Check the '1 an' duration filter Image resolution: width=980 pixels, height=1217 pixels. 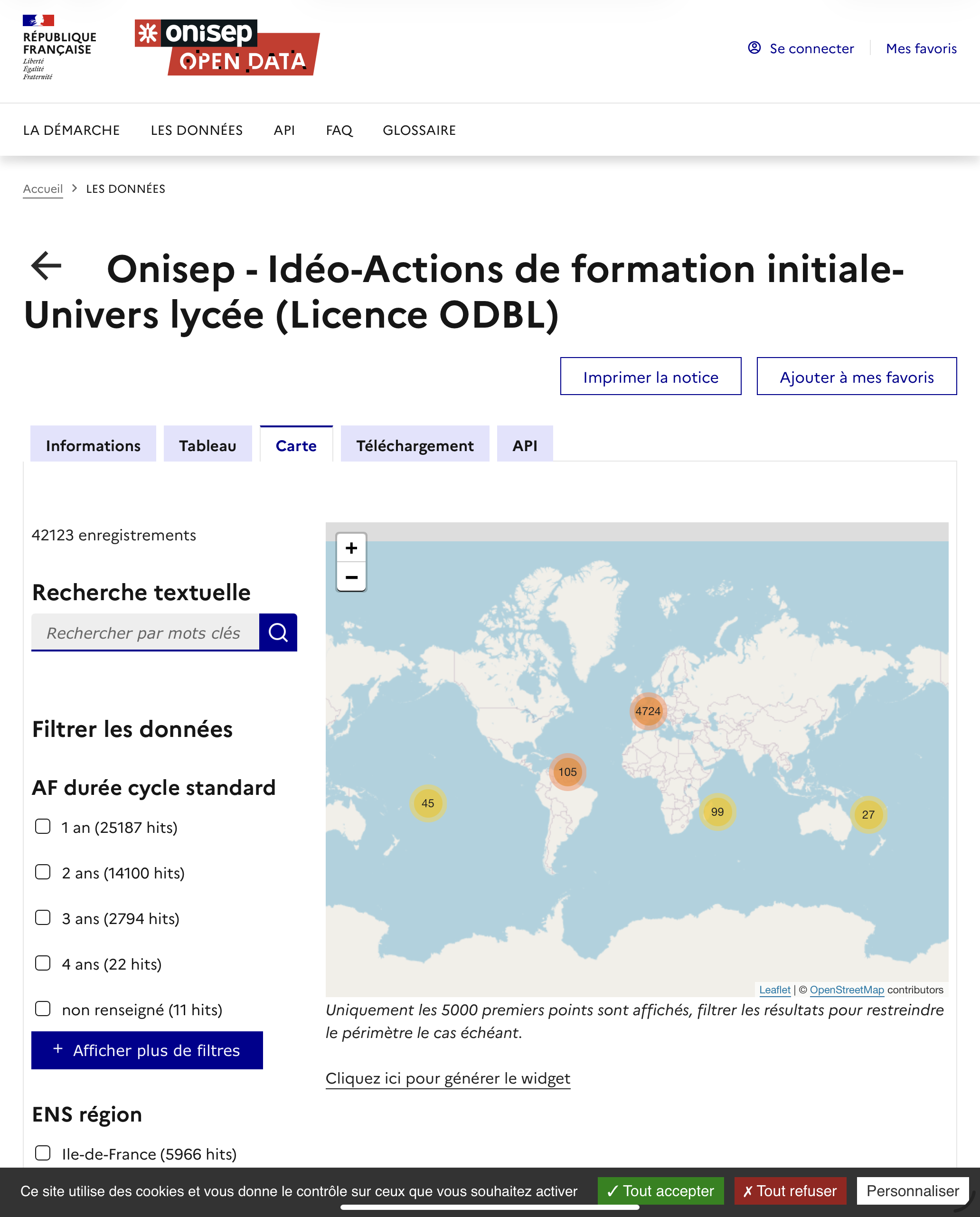click(x=43, y=826)
